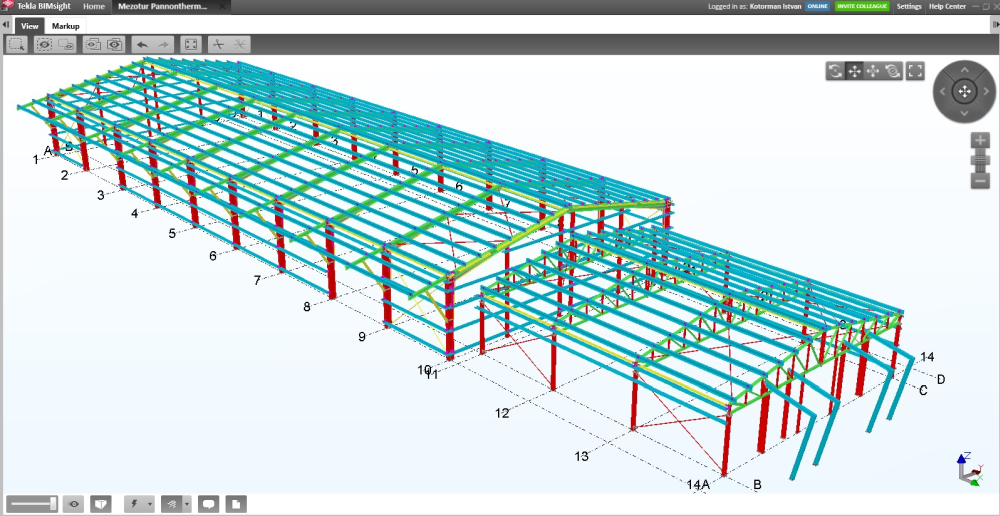Viewport: 1000px width, 516px height.
Task: Open the comments speech bubble icon
Action: pyautogui.click(x=208, y=504)
